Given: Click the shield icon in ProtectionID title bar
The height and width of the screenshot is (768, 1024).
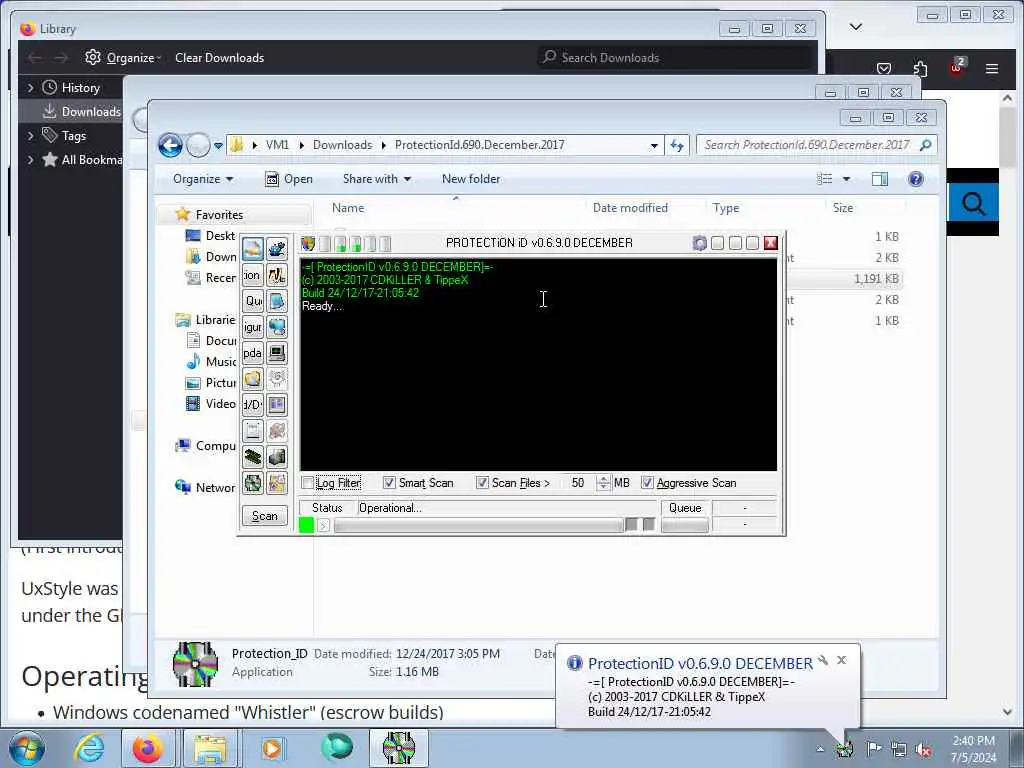Looking at the screenshot, I should pyautogui.click(x=308, y=244).
